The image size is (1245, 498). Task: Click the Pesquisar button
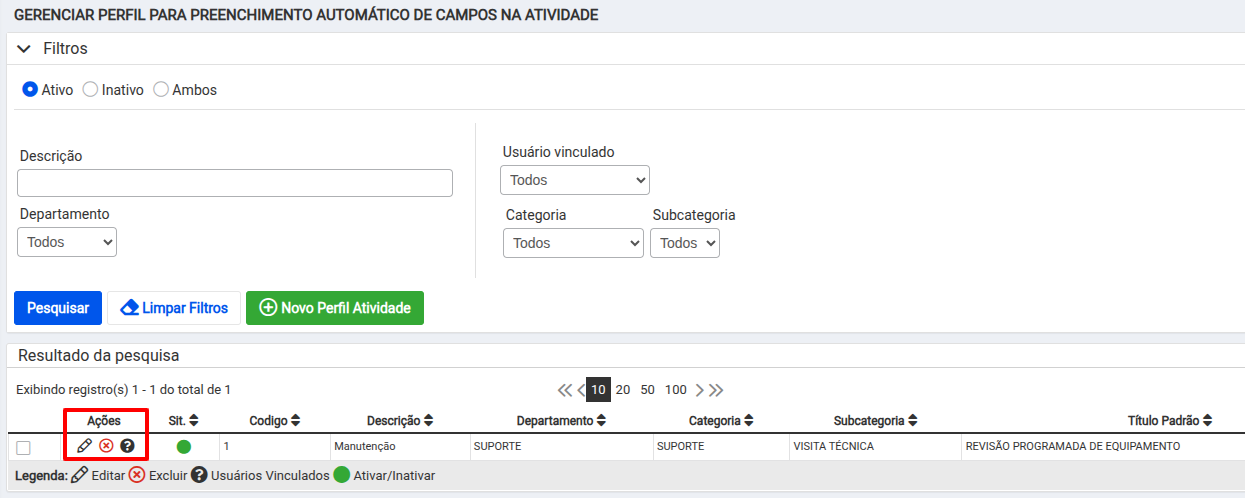(58, 308)
